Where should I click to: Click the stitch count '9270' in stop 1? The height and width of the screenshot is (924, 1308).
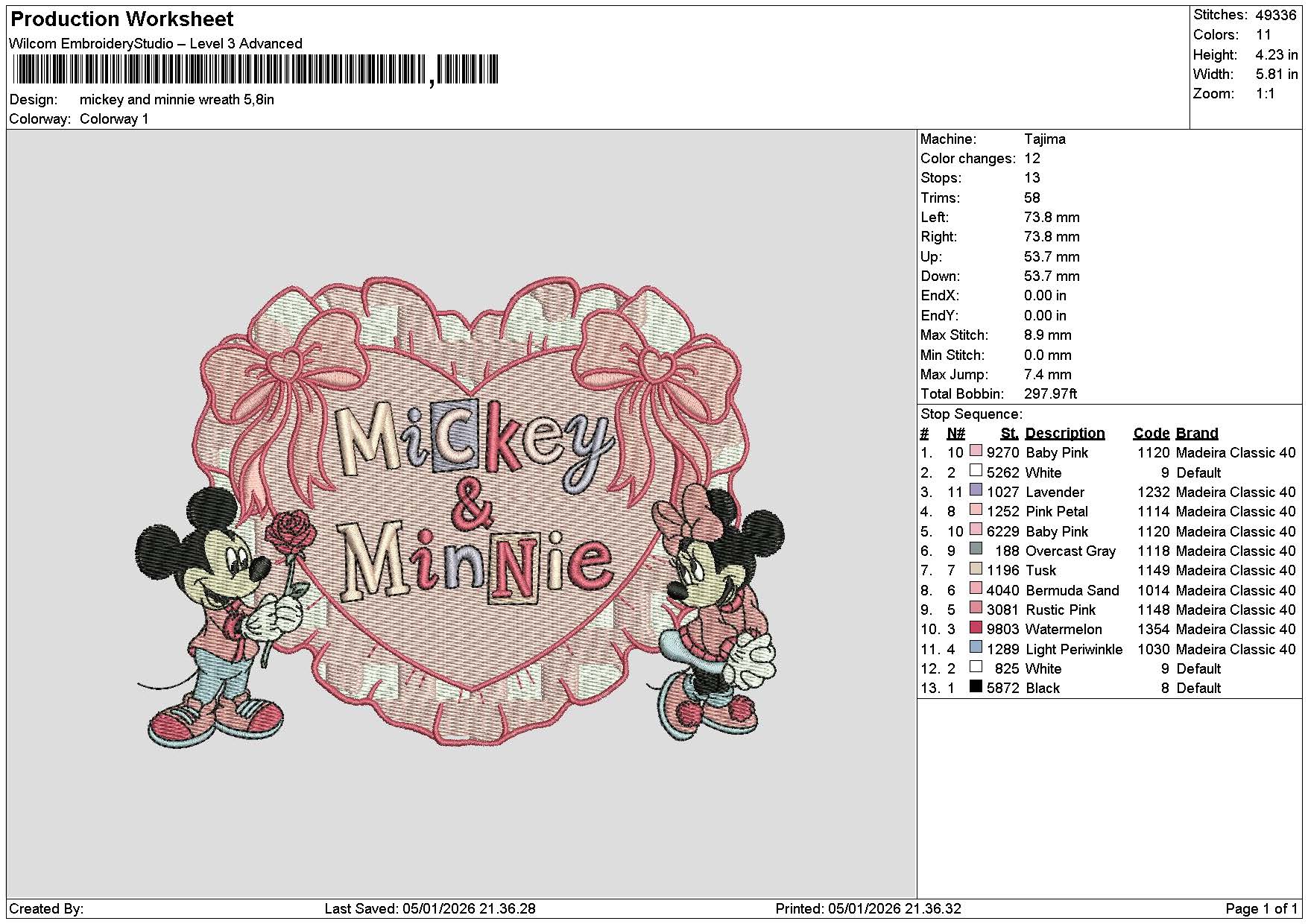click(1002, 452)
